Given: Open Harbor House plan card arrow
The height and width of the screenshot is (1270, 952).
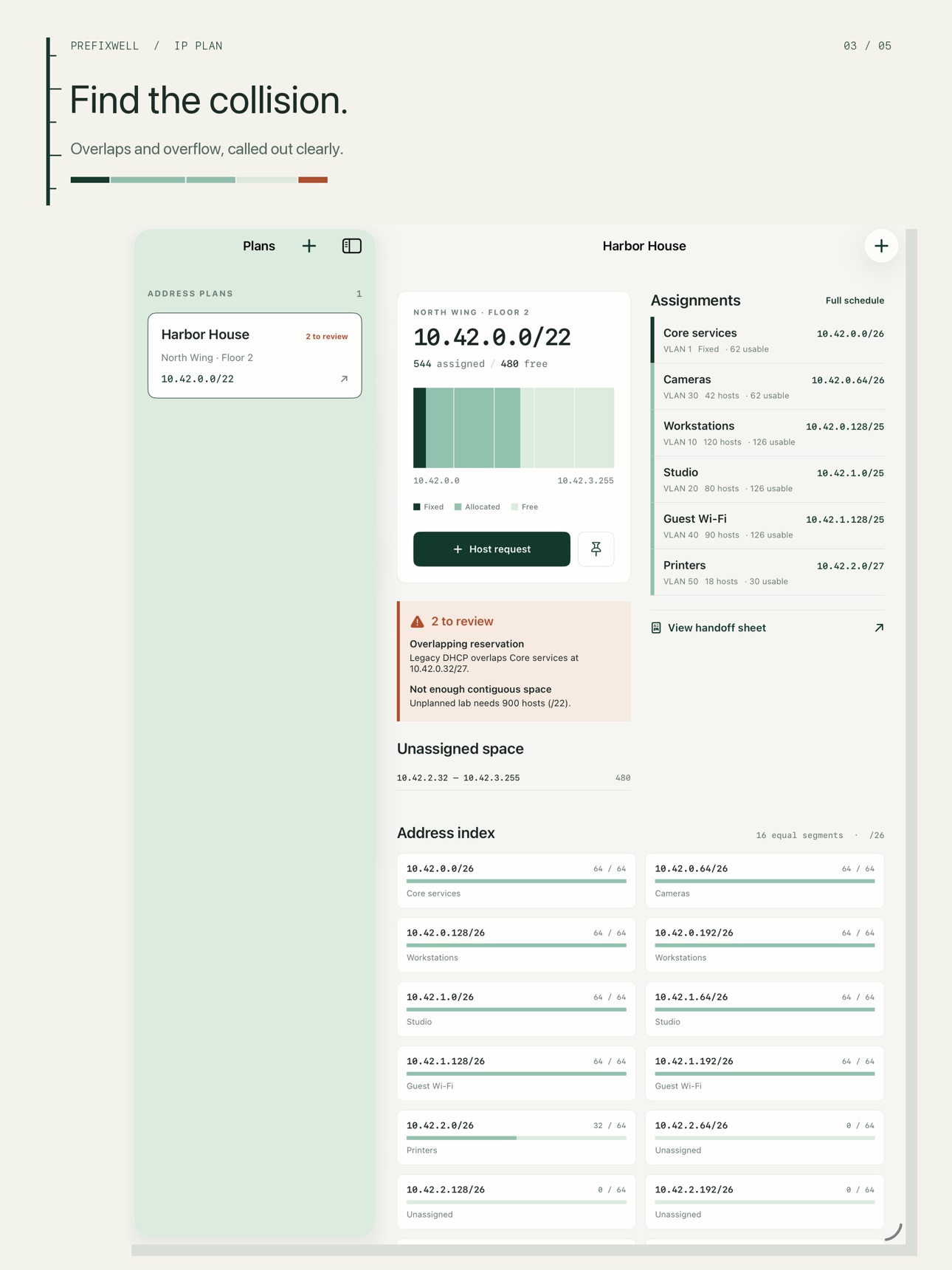Looking at the screenshot, I should point(344,379).
